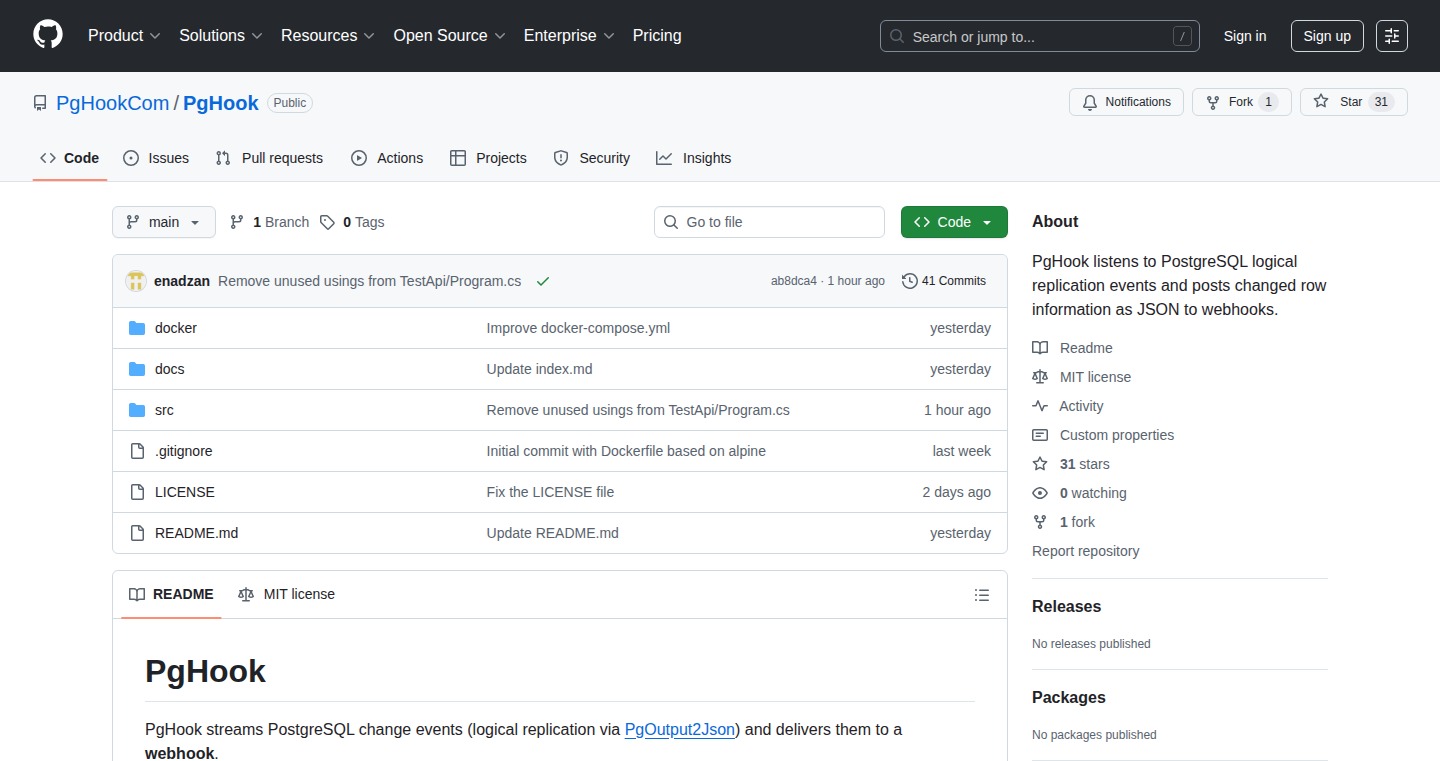1440x761 pixels.
Task: Click the bell Notifications button
Action: pos(1126,102)
